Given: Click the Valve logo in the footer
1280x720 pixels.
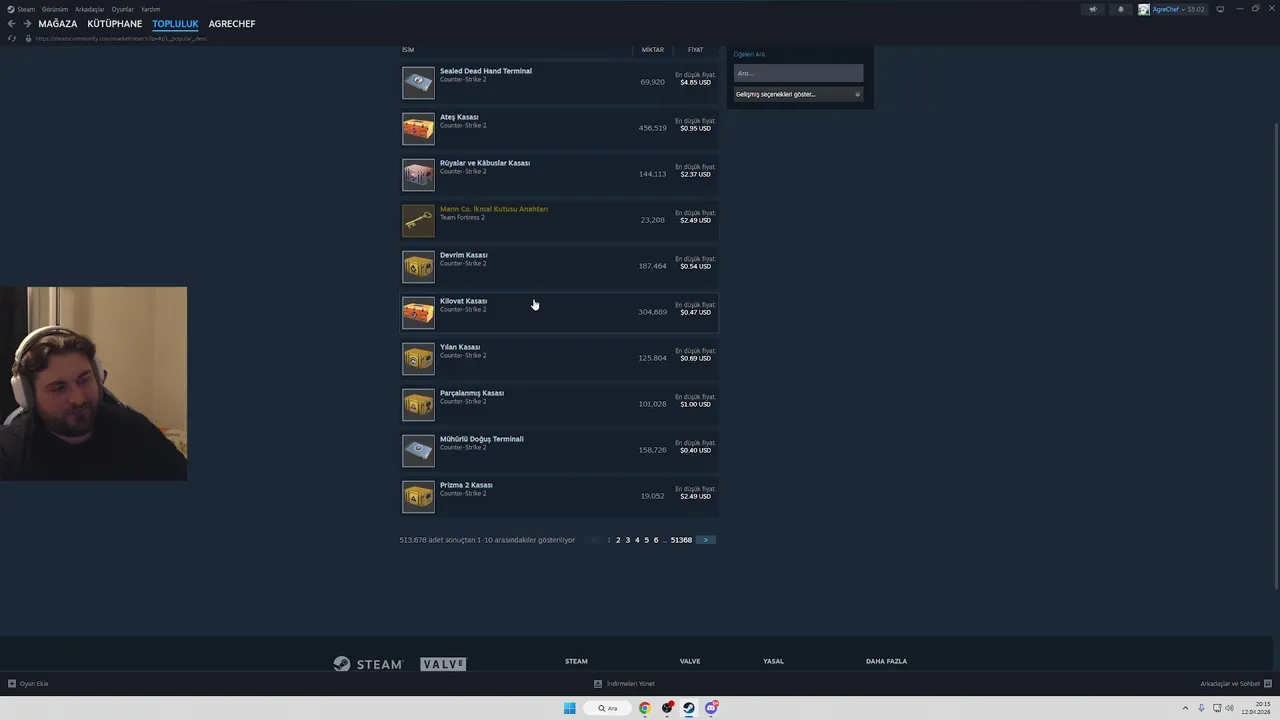Looking at the screenshot, I should click(x=443, y=664).
